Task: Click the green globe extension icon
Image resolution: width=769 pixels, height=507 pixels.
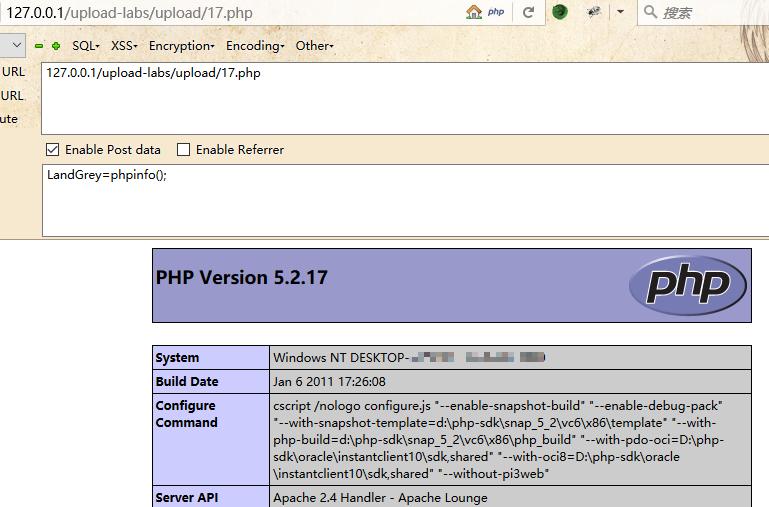Action: (x=560, y=12)
